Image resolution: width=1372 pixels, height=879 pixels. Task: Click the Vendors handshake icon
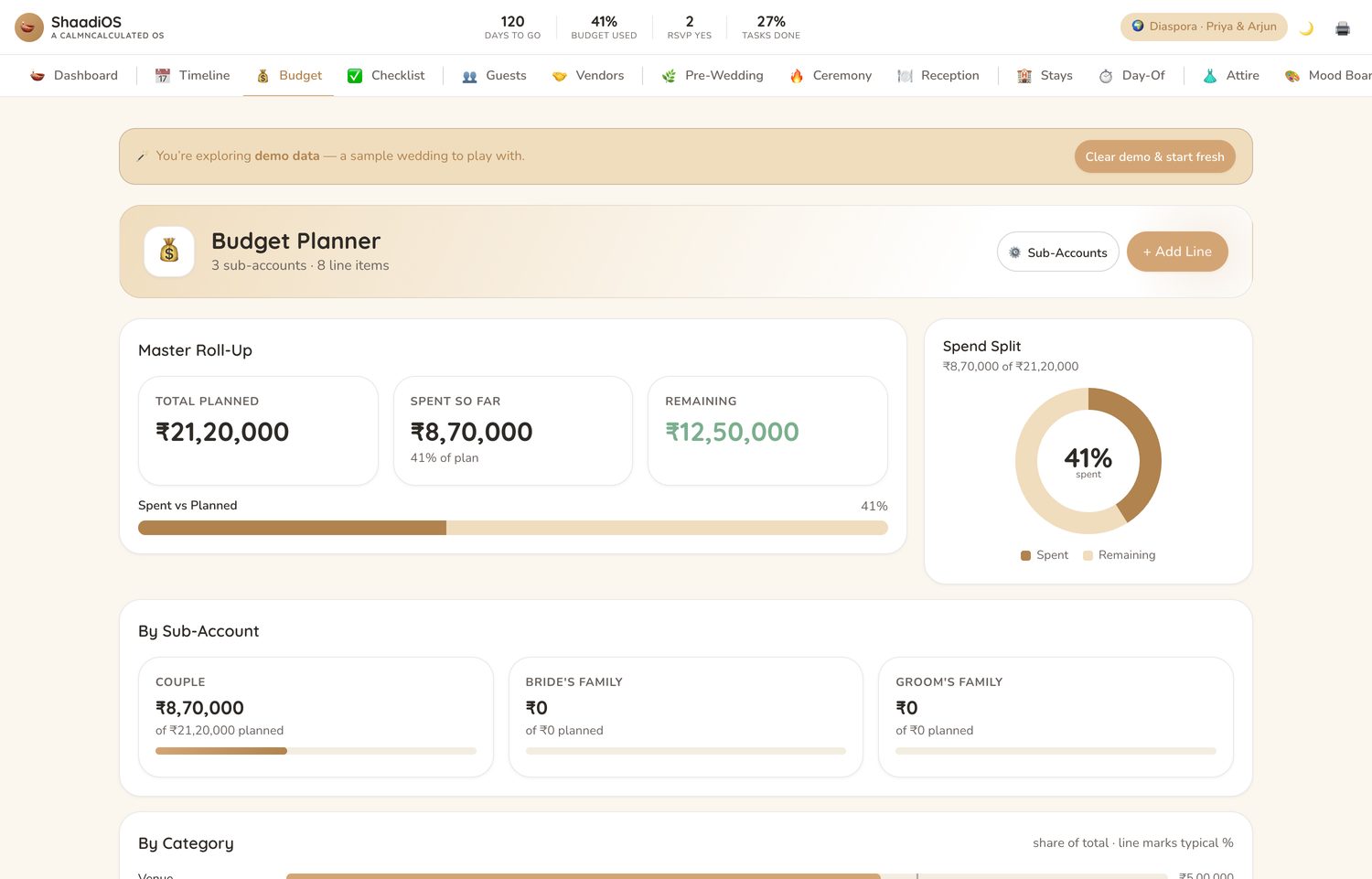pos(560,76)
